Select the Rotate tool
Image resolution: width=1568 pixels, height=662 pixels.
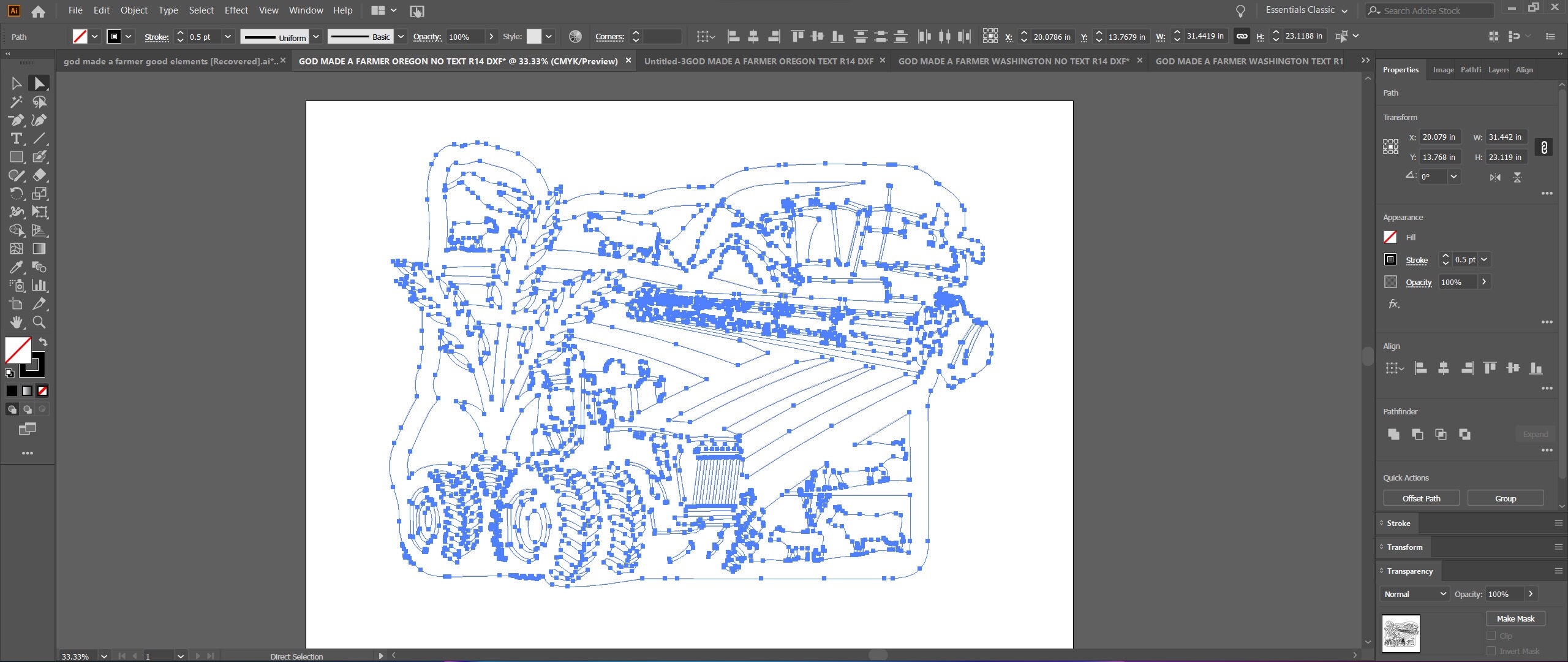[x=17, y=194]
